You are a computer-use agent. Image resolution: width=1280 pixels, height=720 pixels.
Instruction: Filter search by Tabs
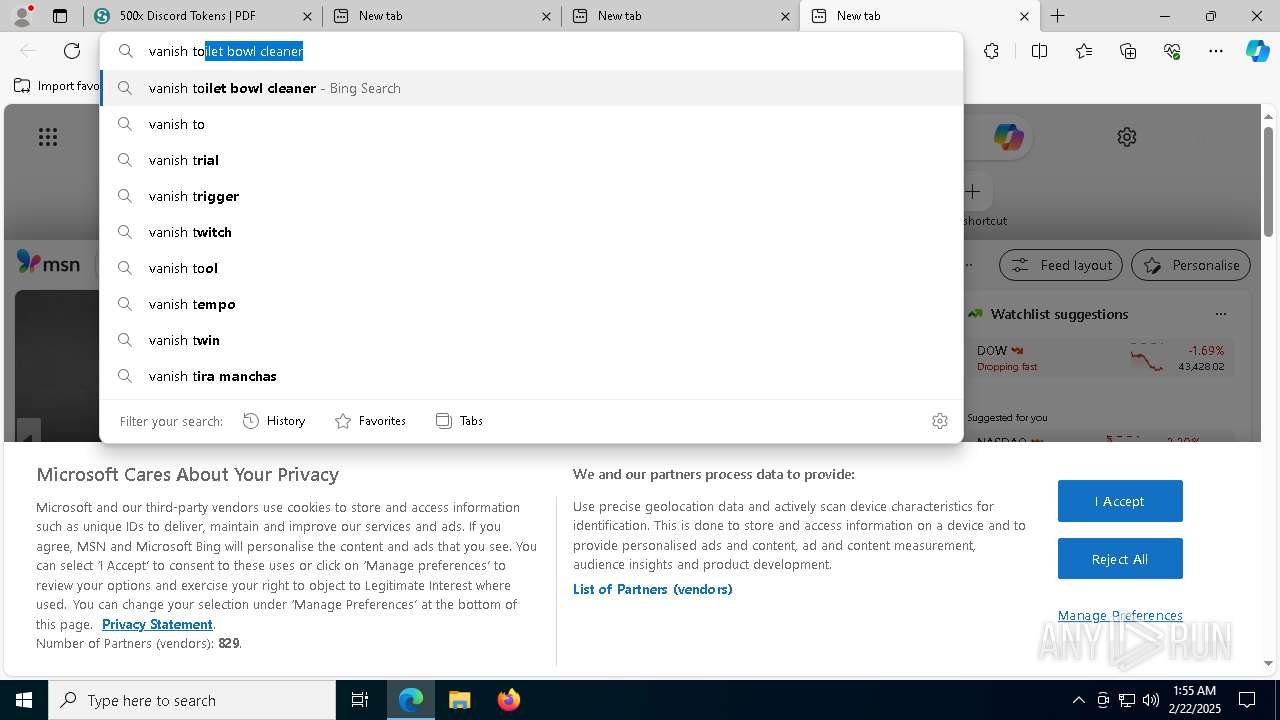pos(460,421)
